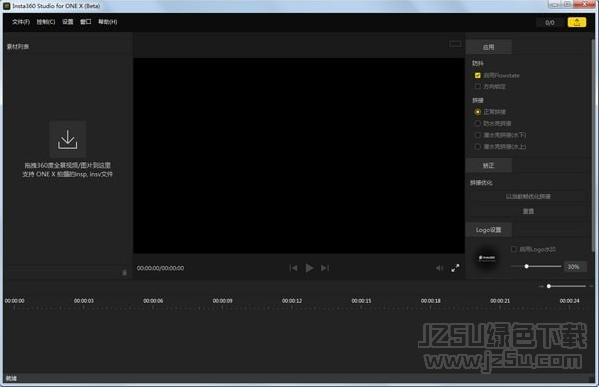
Task: Enter fullscreen preview with expand arrows icon
Action: (455, 268)
